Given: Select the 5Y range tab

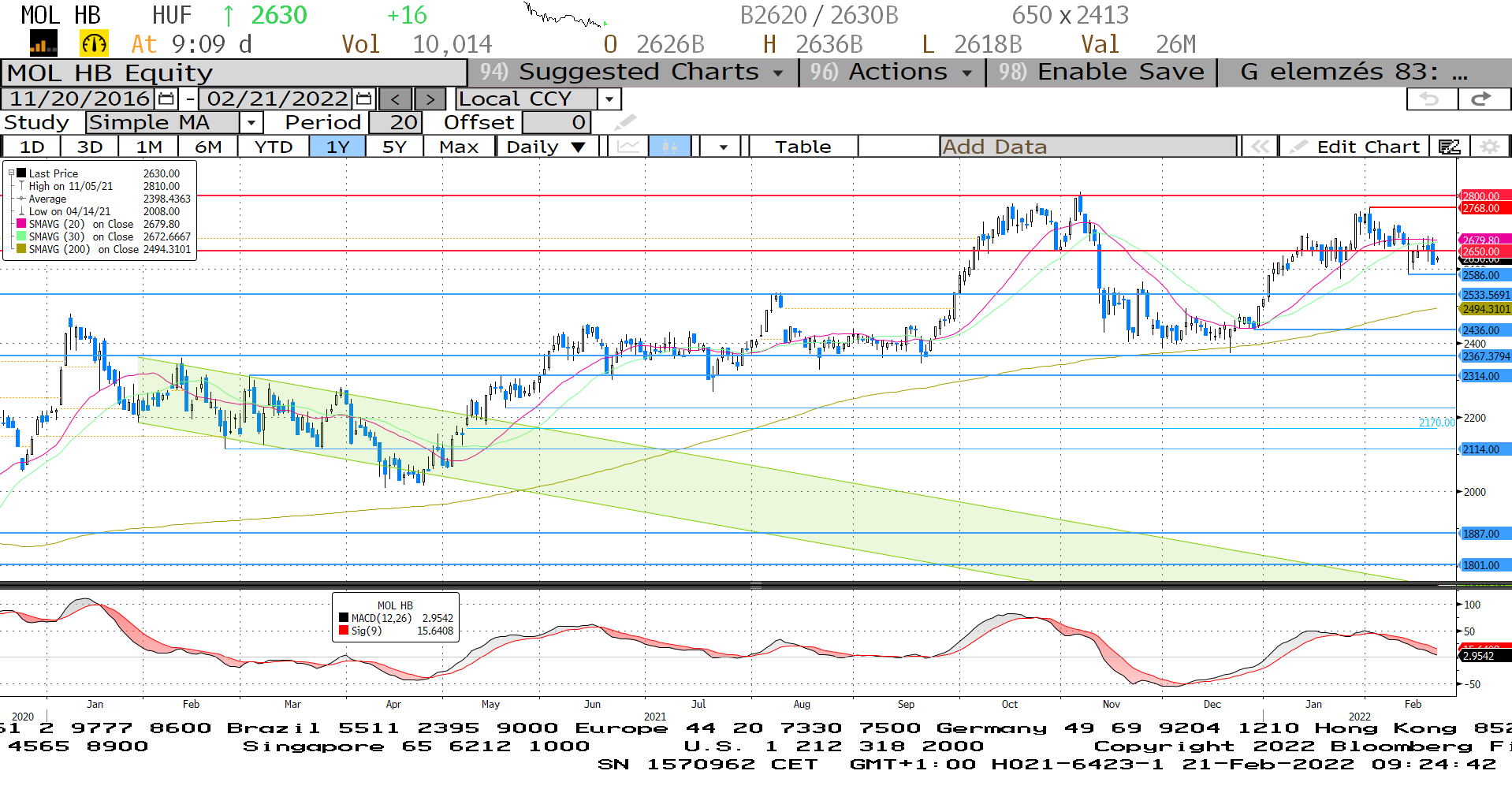Looking at the screenshot, I should pyautogui.click(x=394, y=147).
